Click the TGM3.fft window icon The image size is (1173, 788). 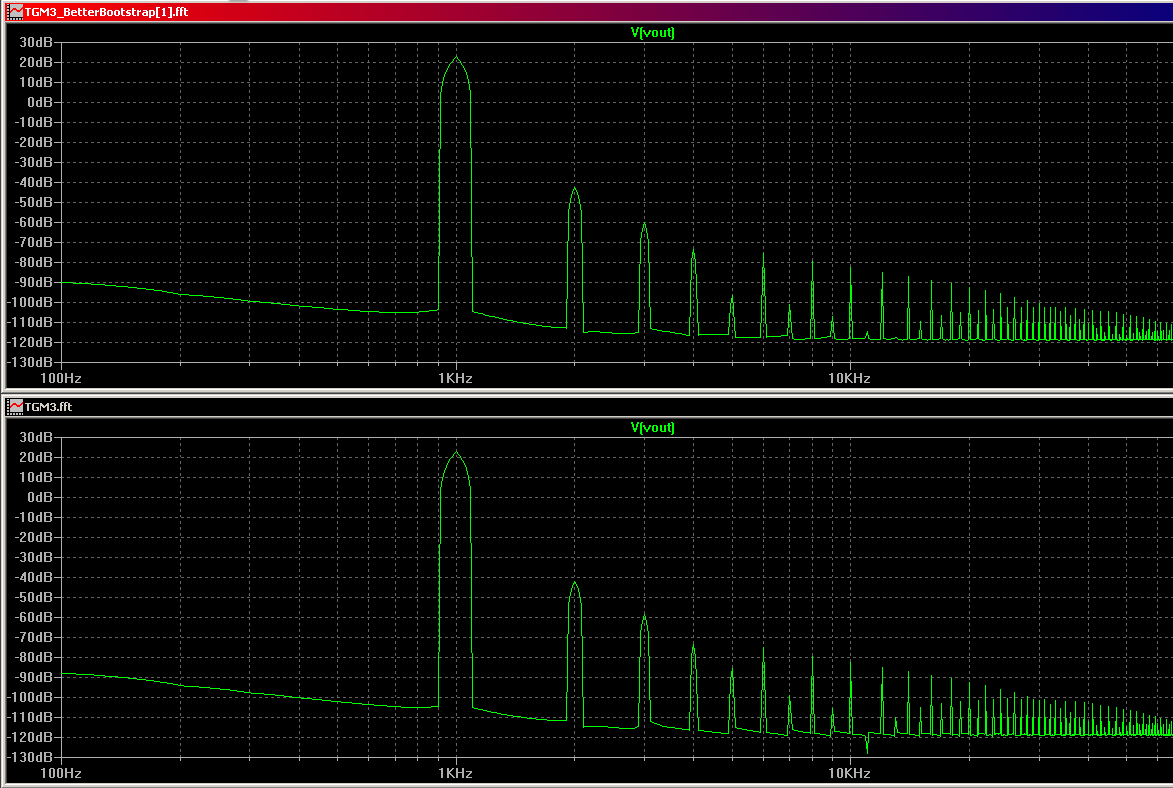tap(14, 406)
